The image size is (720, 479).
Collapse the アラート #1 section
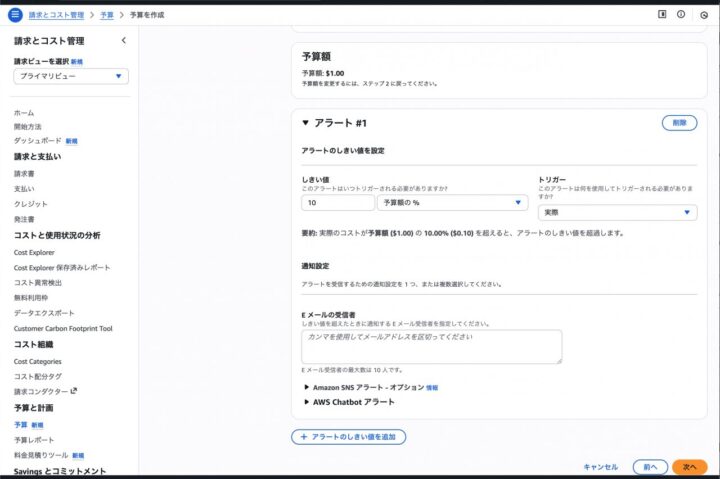(x=306, y=123)
